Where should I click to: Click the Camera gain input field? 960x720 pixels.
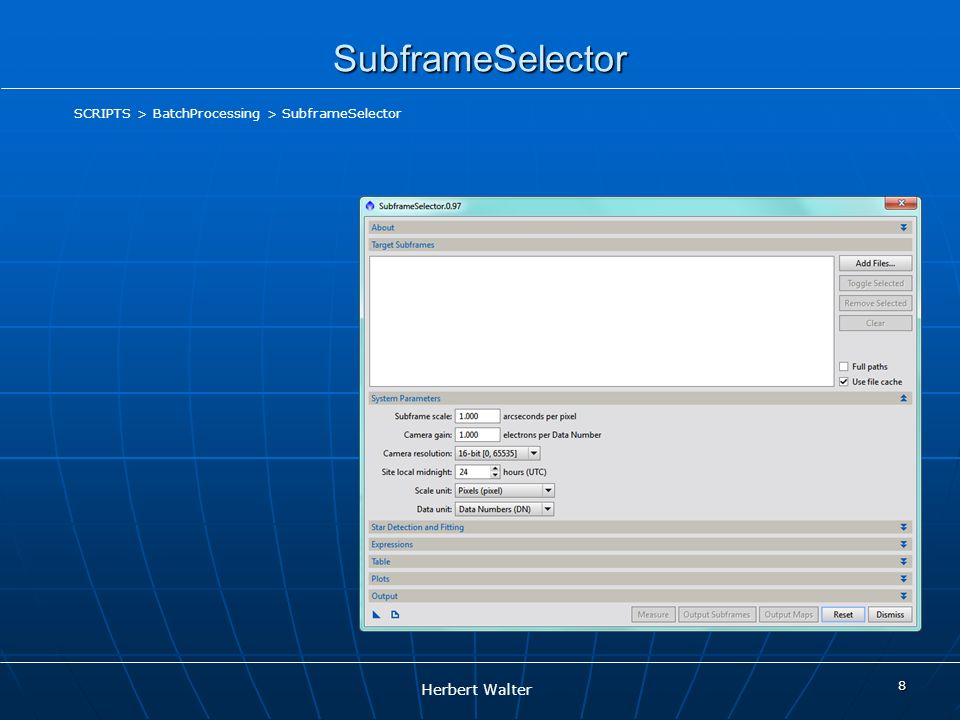(478, 435)
